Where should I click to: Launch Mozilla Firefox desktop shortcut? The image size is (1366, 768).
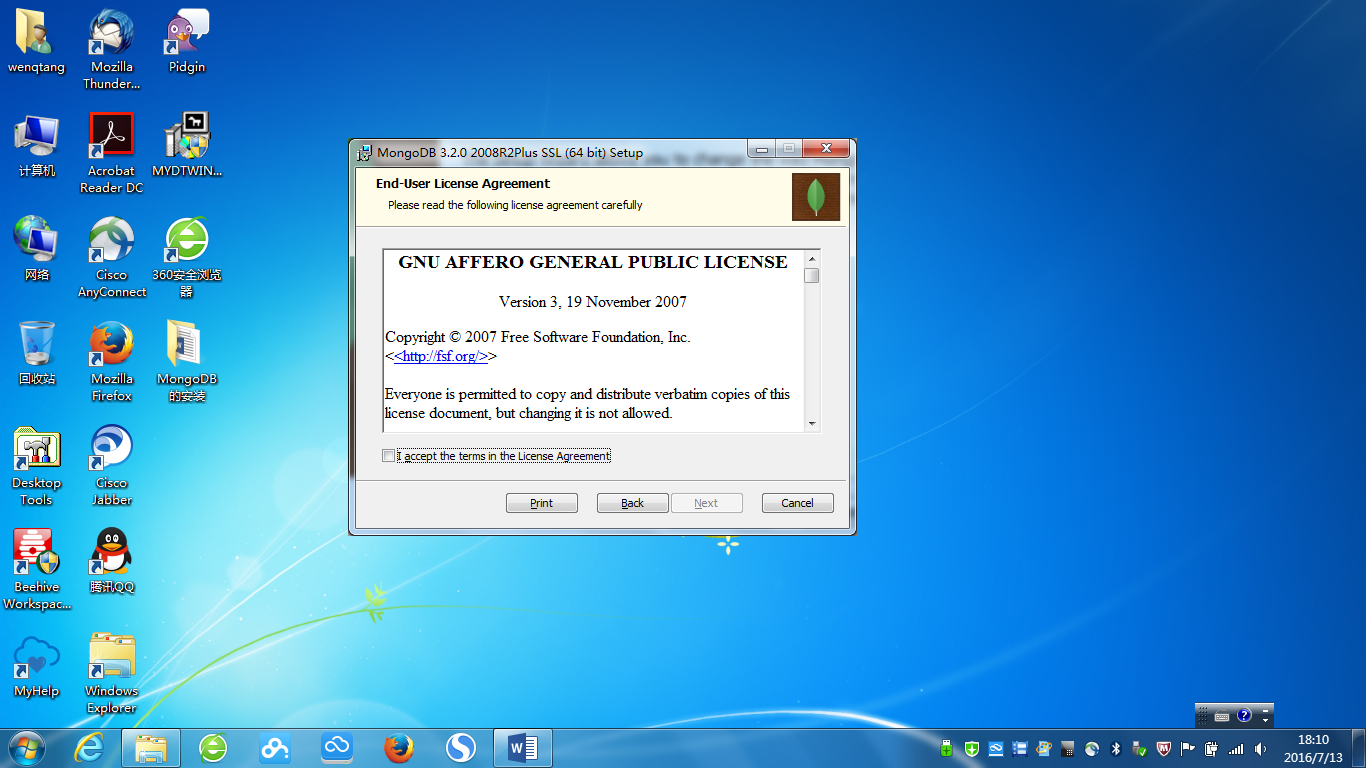click(x=112, y=361)
